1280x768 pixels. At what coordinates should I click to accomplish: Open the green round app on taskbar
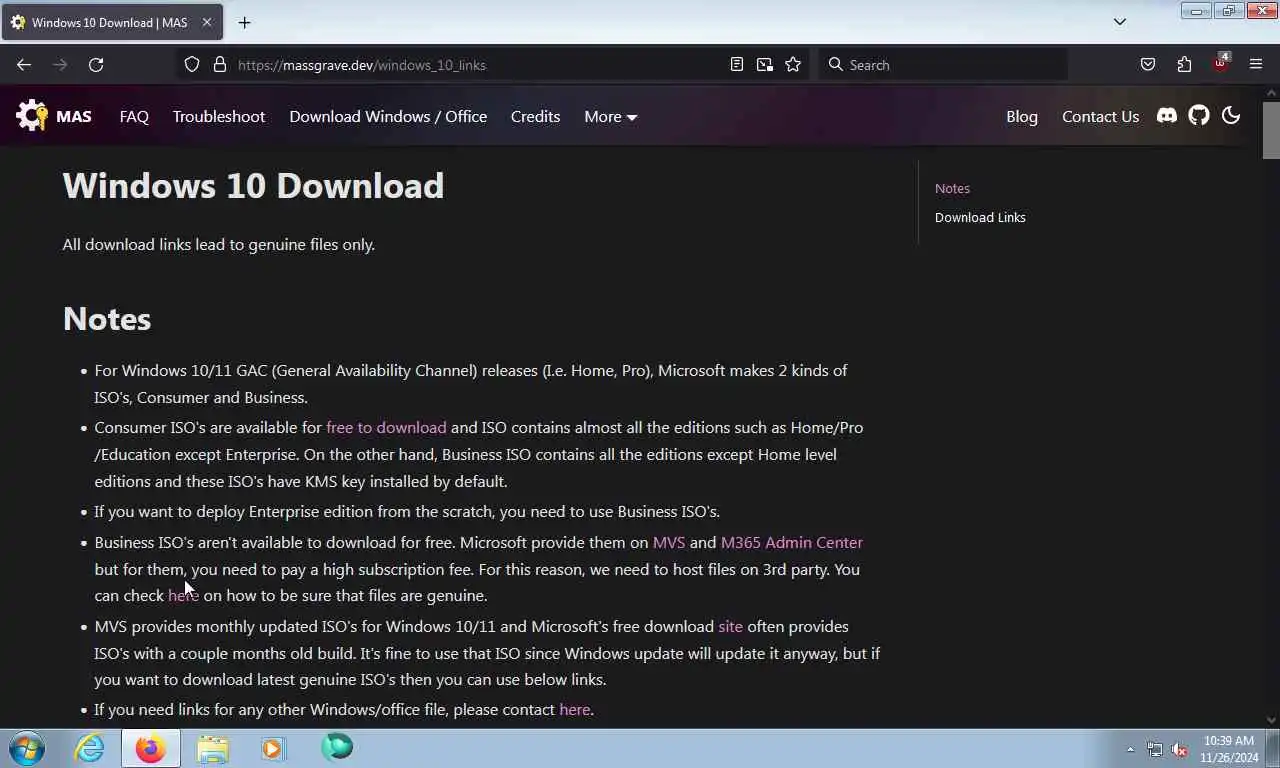click(x=337, y=747)
